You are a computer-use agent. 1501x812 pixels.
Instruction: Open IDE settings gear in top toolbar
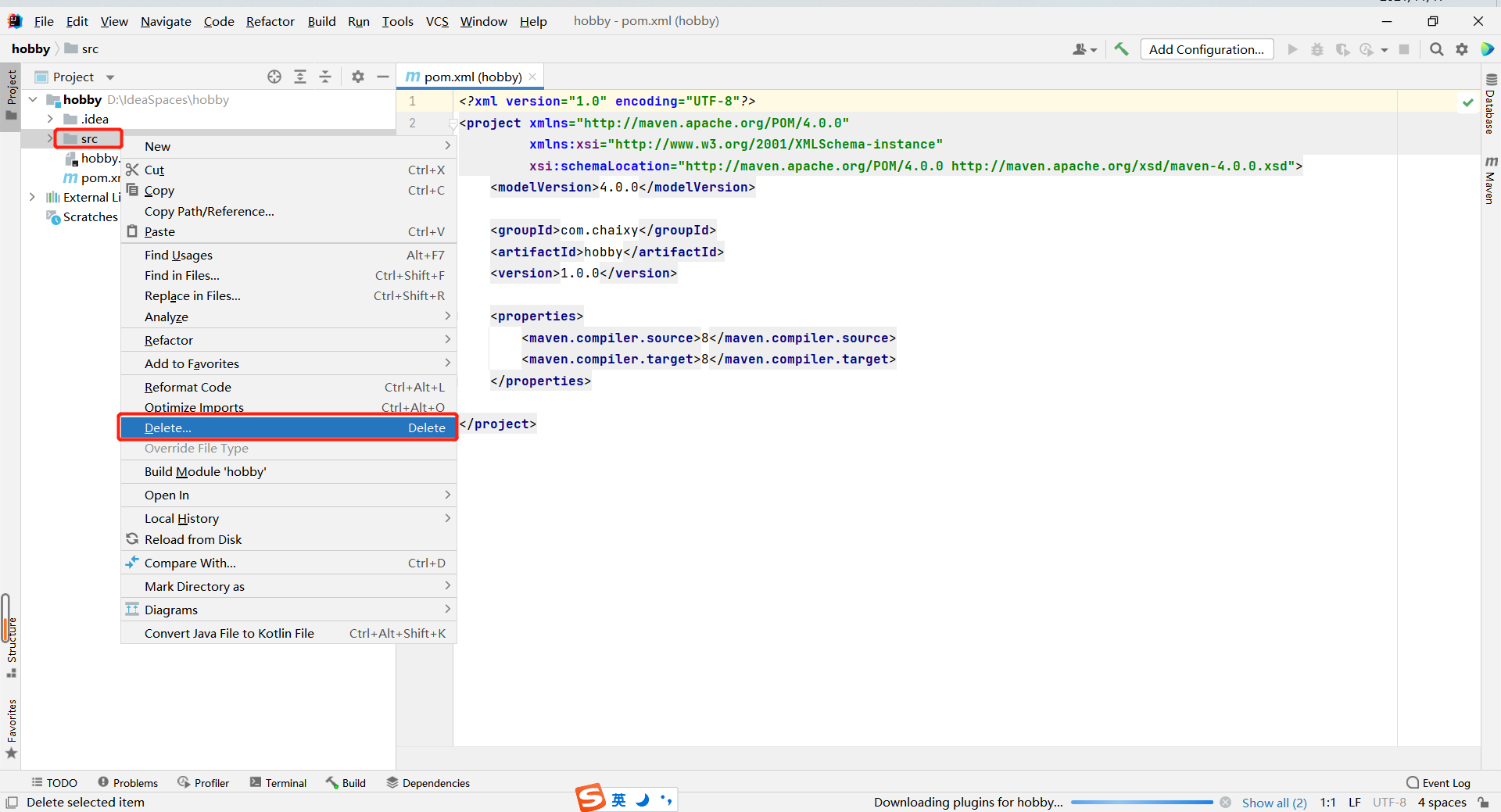[x=1462, y=49]
